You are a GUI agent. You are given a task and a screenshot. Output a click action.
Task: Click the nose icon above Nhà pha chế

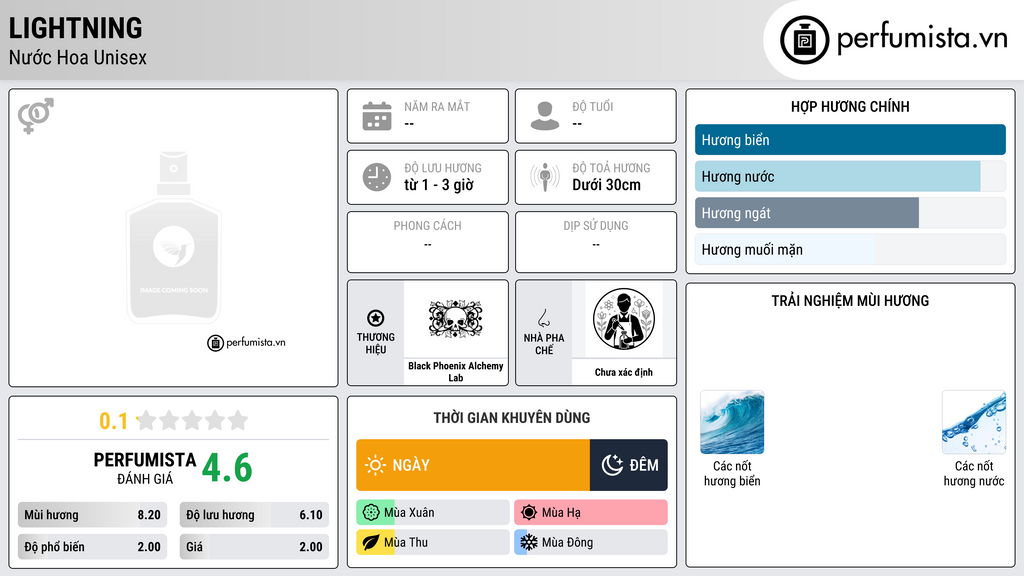pyautogui.click(x=543, y=318)
